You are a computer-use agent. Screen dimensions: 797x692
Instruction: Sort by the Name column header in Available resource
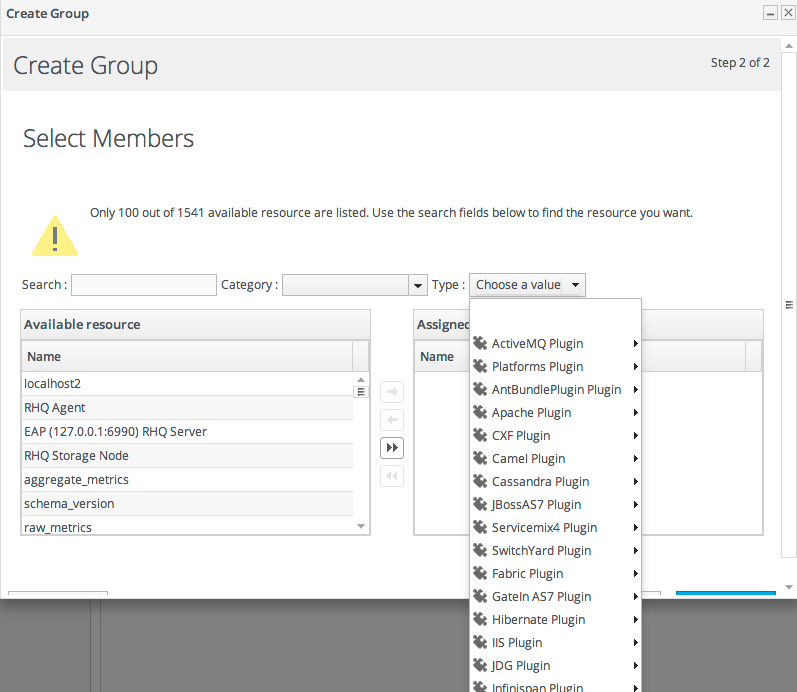pos(186,357)
